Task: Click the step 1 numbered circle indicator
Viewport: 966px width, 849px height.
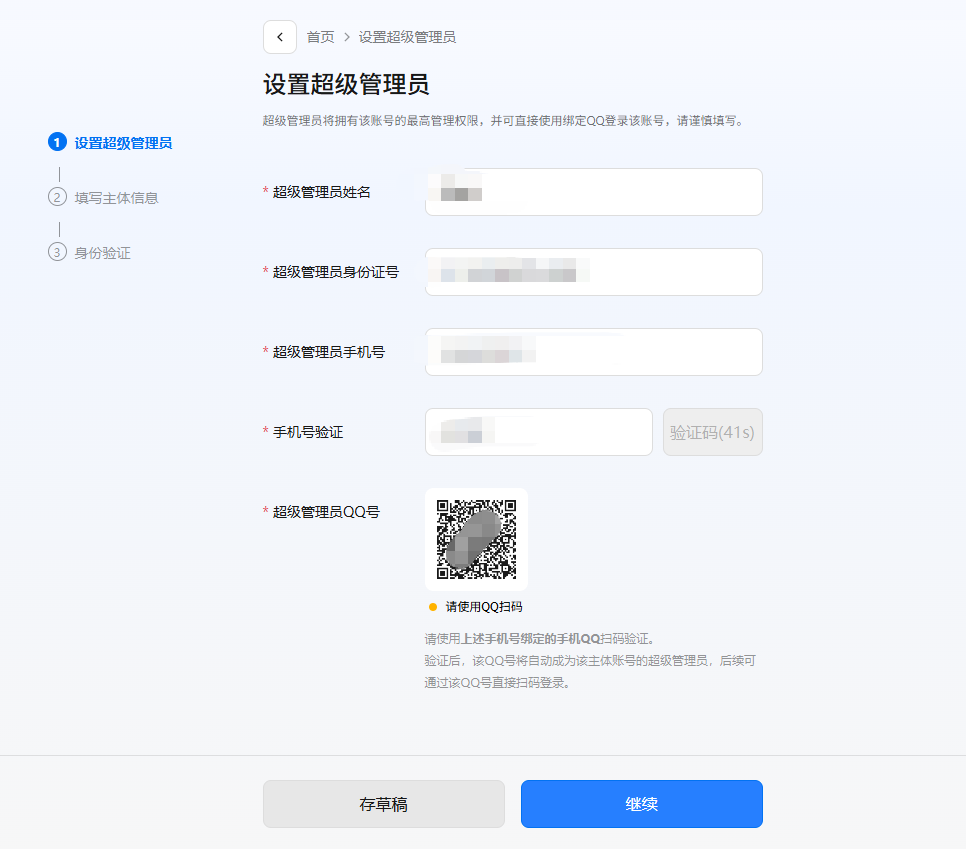Action: (x=57, y=141)
